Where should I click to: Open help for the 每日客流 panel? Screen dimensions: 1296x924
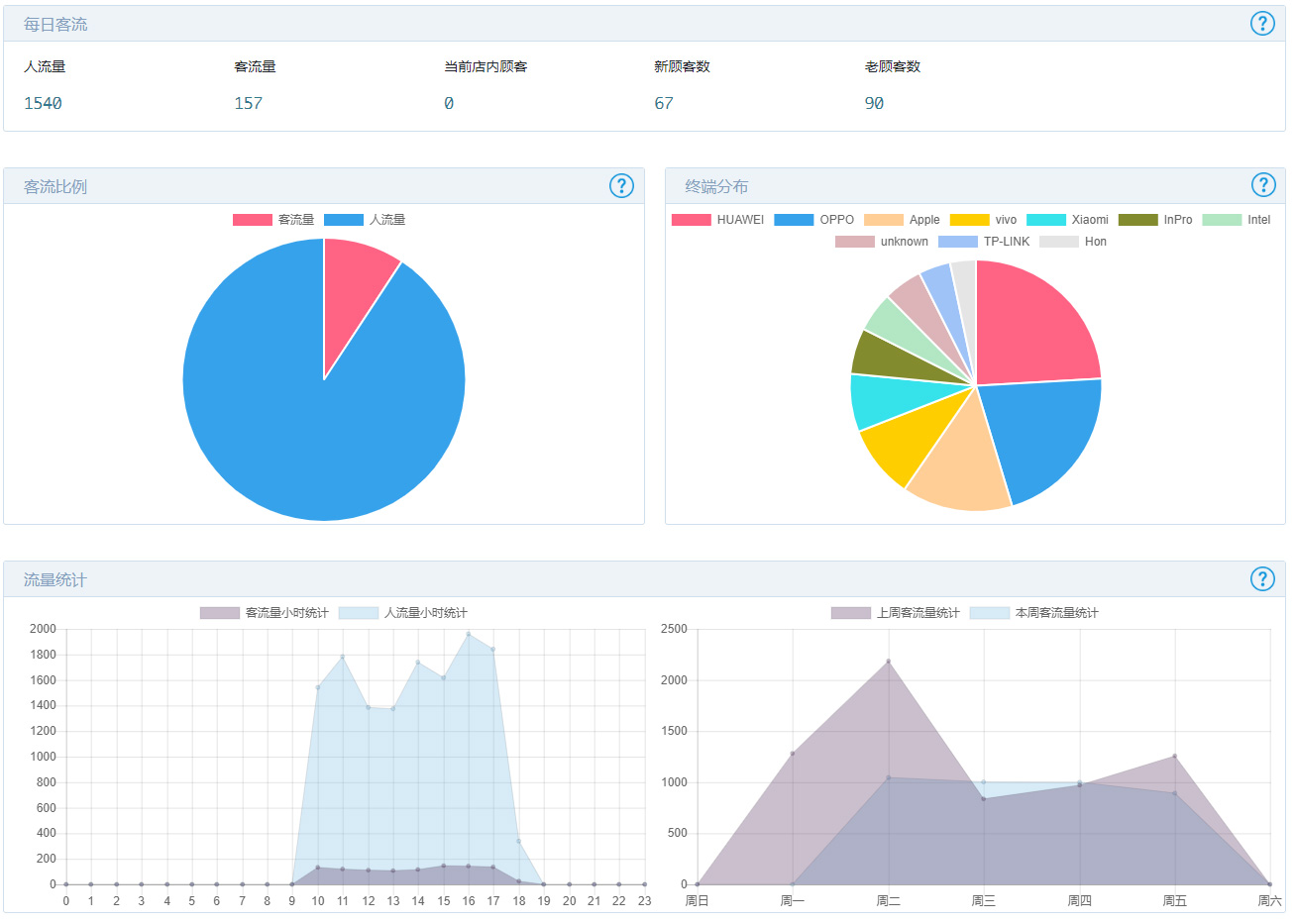[1262, 24]
